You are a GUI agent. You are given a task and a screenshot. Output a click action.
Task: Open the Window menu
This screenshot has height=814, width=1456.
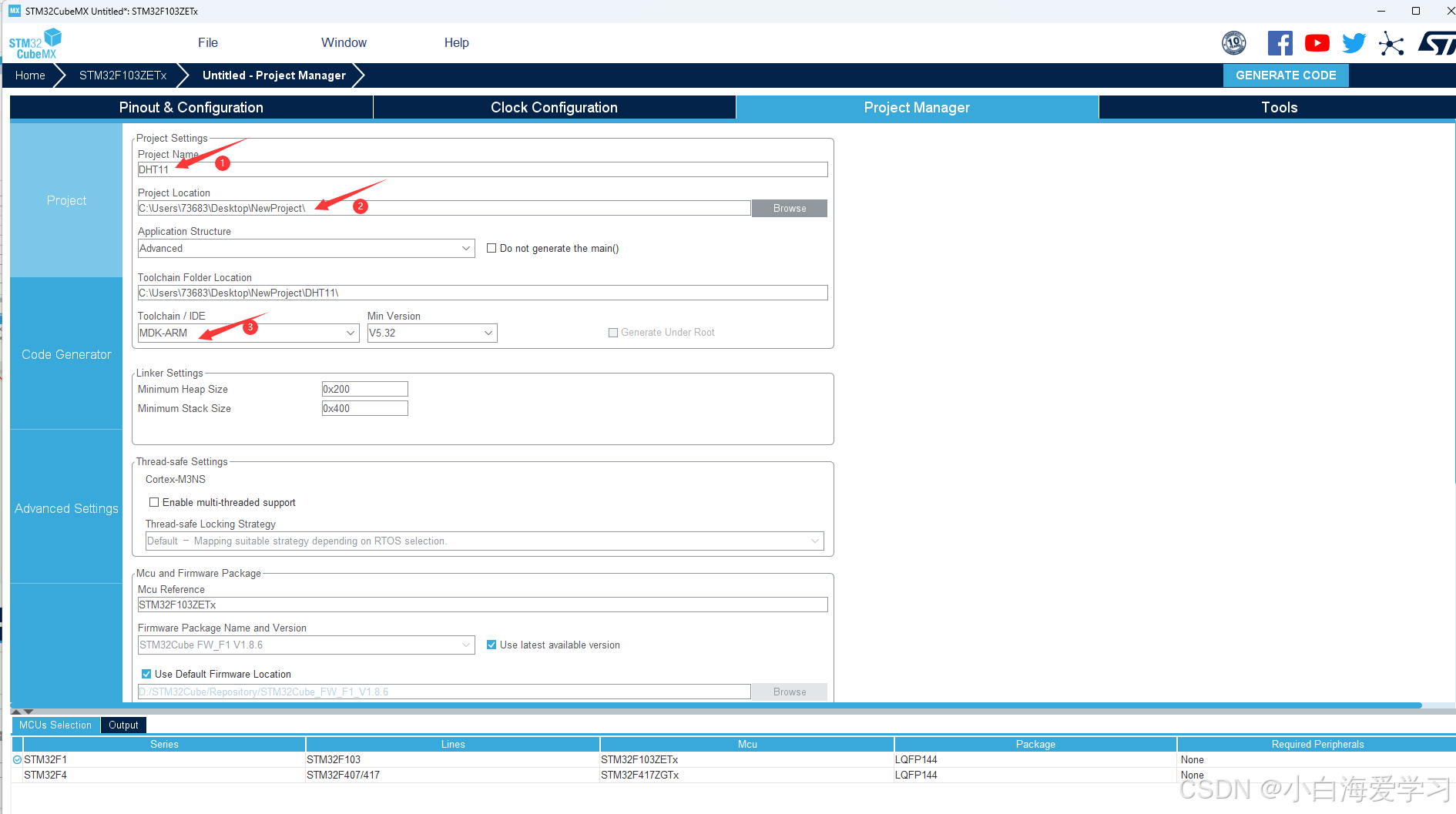pyautogui.click(x=344, y=43)
